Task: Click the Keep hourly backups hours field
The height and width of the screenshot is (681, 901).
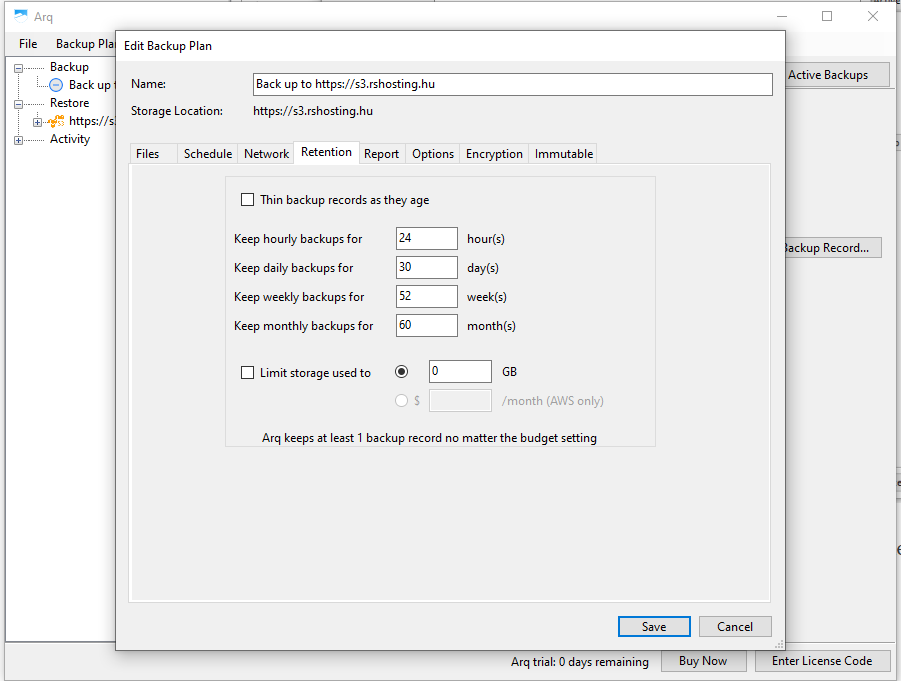Action: point(427,239)
